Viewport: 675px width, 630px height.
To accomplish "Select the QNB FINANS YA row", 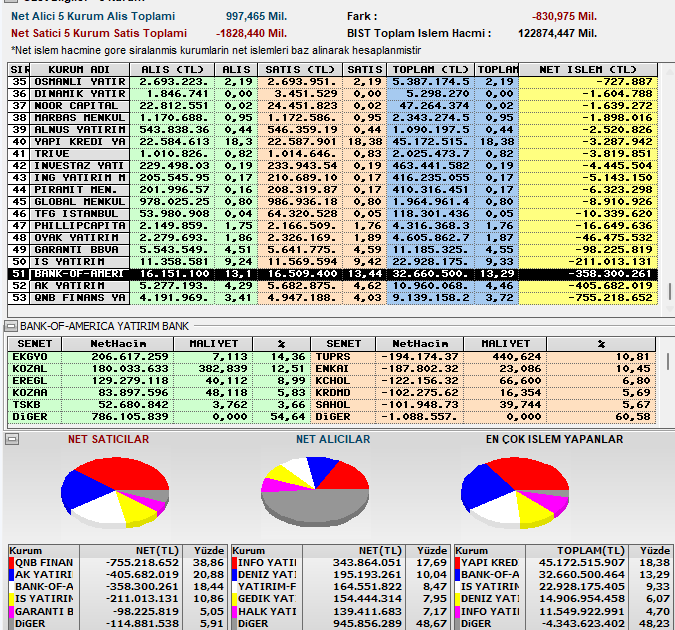I will point(332,298).
